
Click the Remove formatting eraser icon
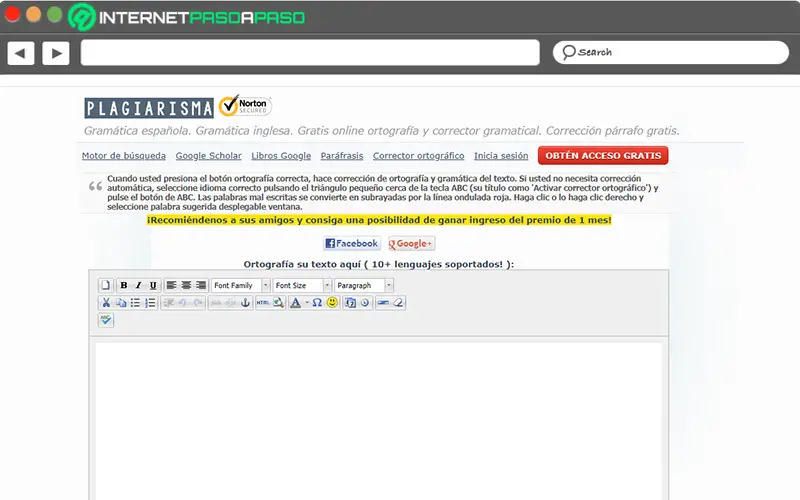(x=398, y=303)
